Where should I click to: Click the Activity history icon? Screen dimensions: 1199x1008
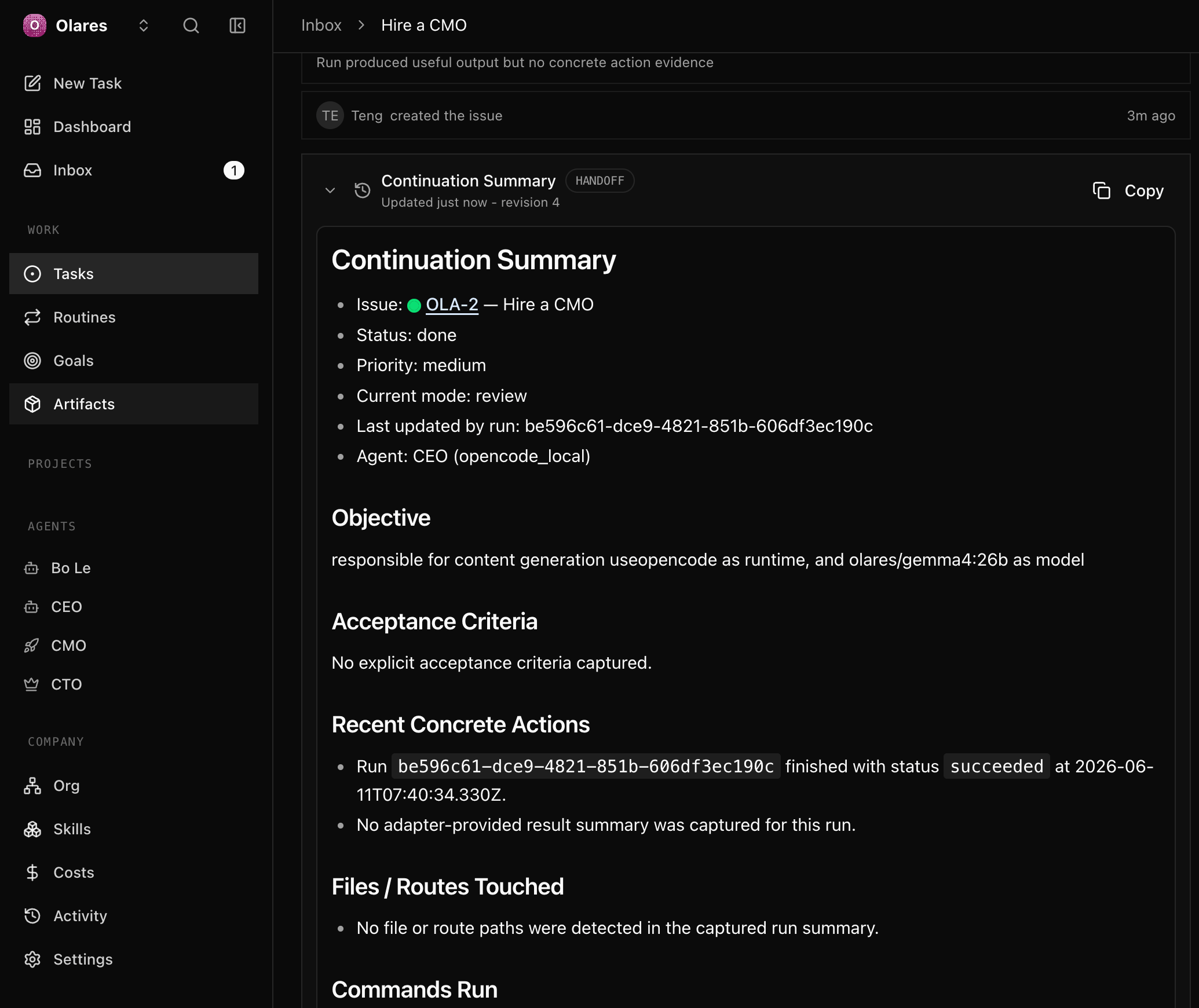[x=32, y=916]
